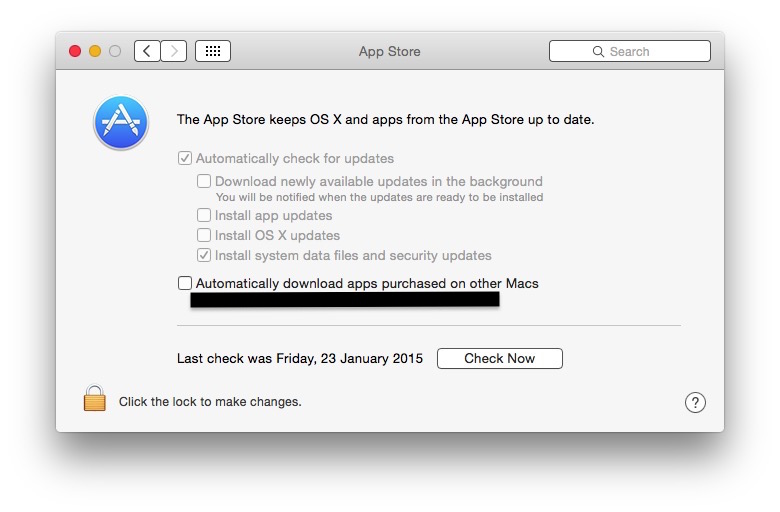Enable Download newly available updates in background
This screenshot has width=780, height=512.
(204, 181)
